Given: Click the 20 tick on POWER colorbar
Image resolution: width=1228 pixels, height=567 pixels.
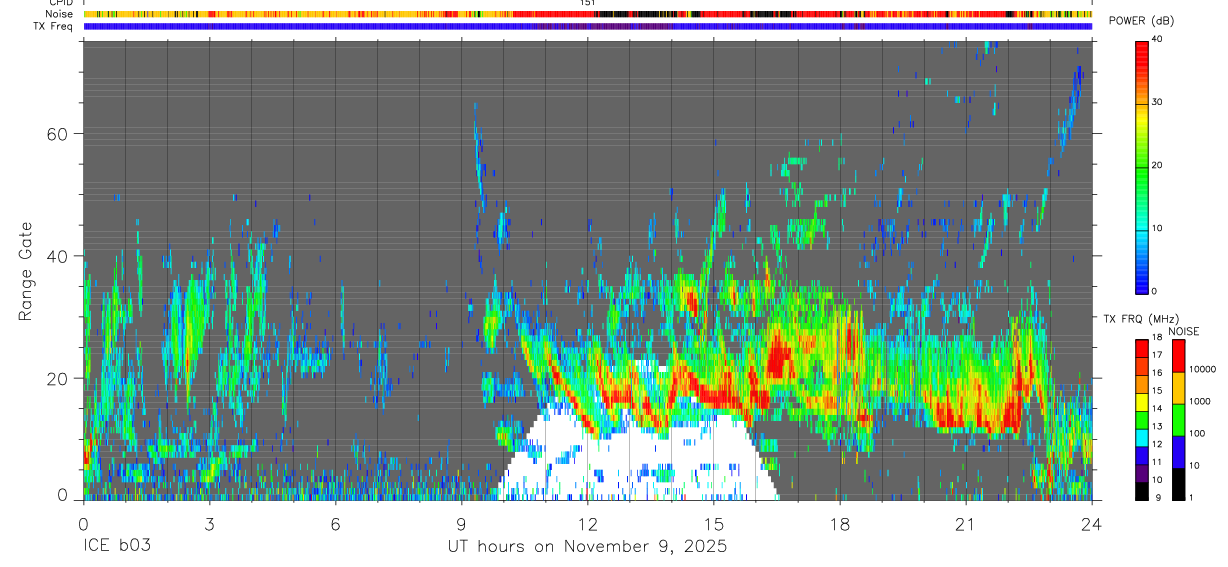Looking at the screenshot, I should pyautogui.click(x=1159, y=165).
